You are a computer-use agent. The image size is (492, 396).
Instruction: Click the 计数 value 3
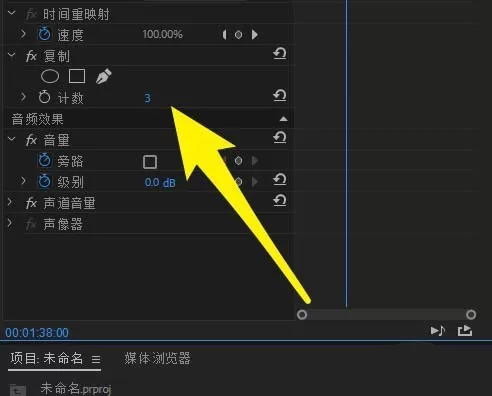click(x=147, y=98)
